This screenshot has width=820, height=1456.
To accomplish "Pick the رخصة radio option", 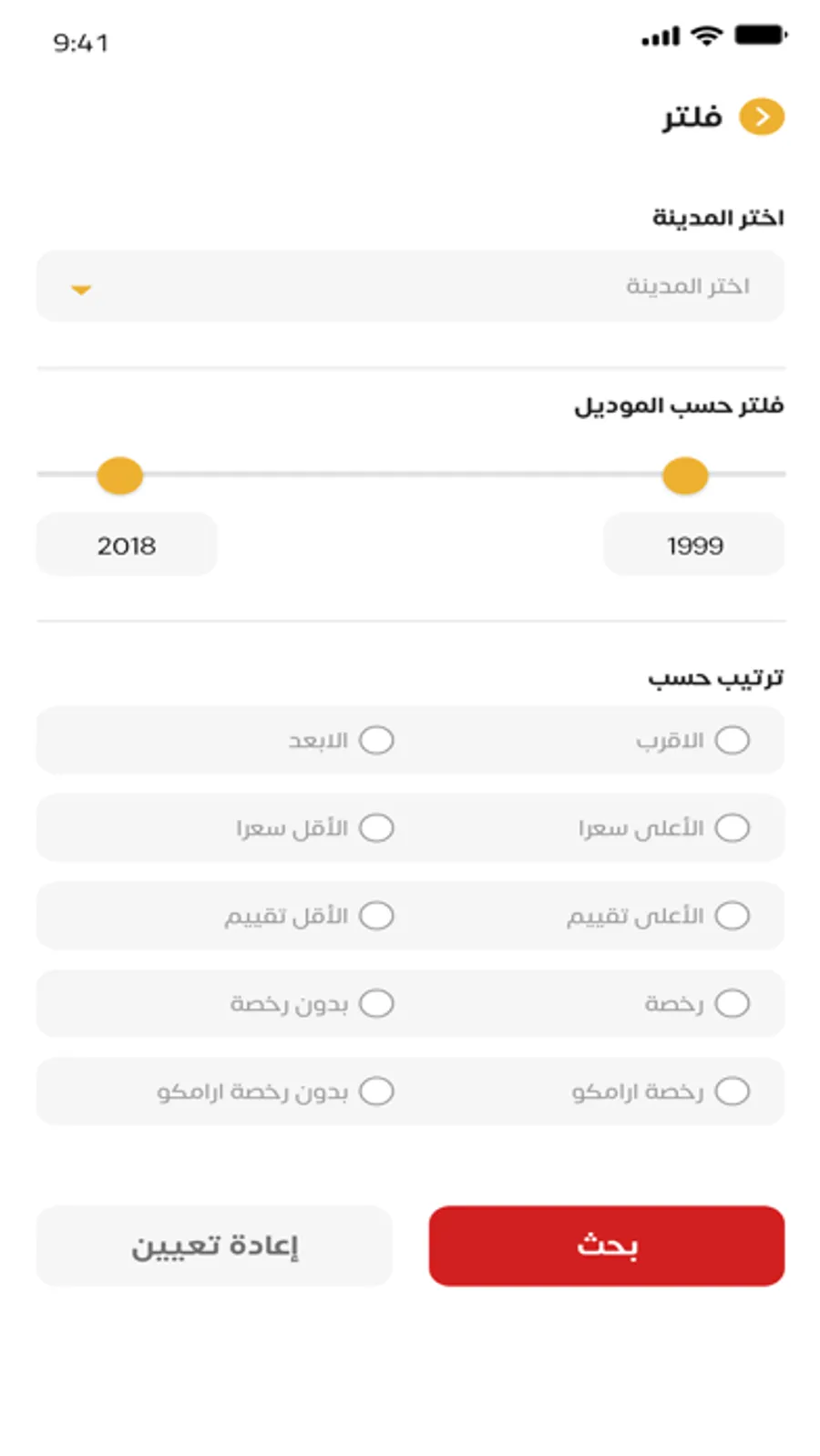I will coord(732,1003).
